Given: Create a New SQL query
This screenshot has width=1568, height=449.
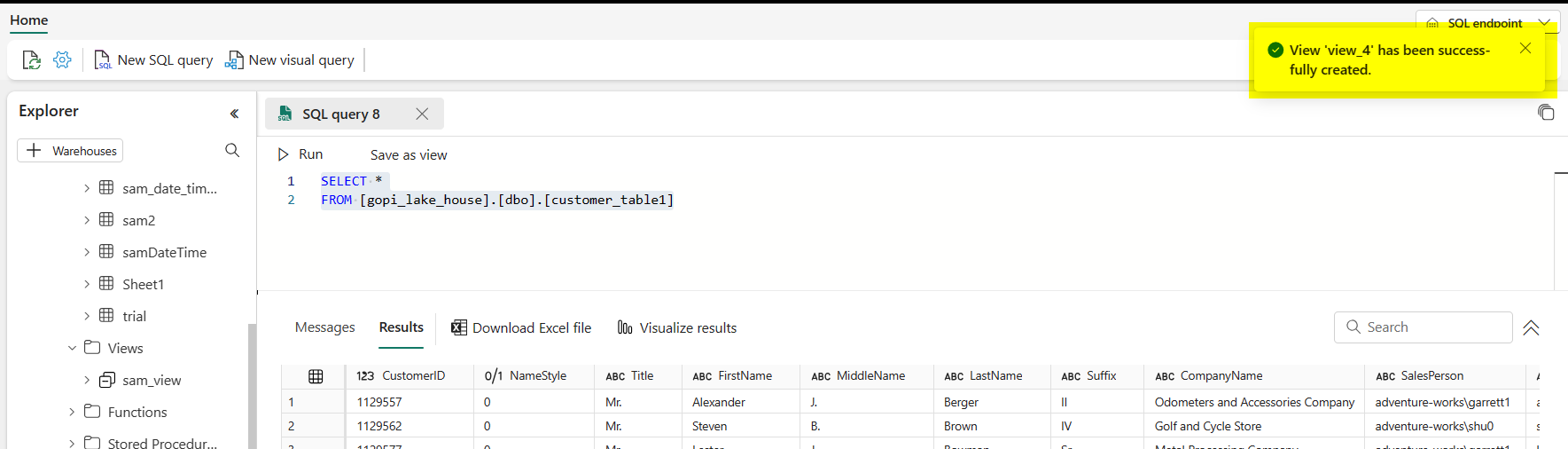Looking at the screenshot, I should coord(153,60).
